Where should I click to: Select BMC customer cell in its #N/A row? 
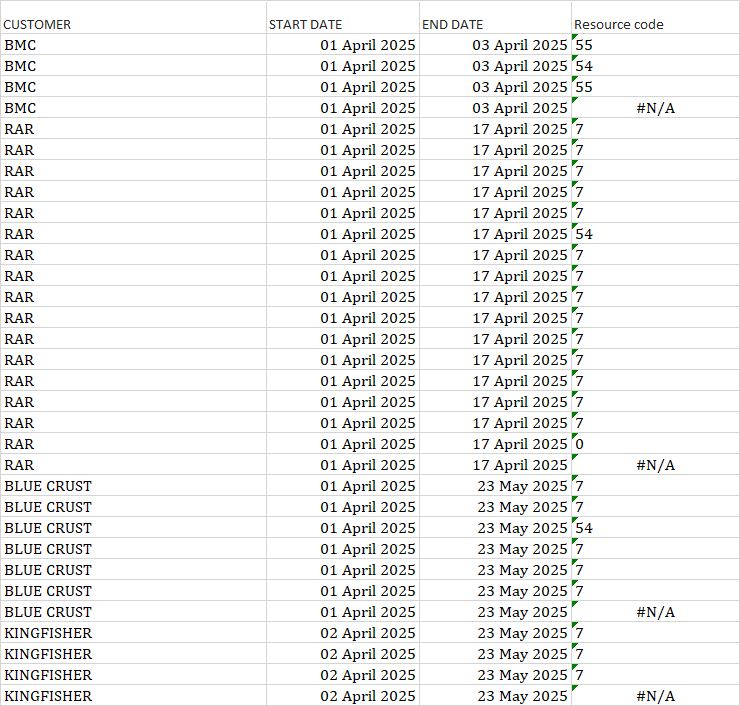tap(134, 108)
